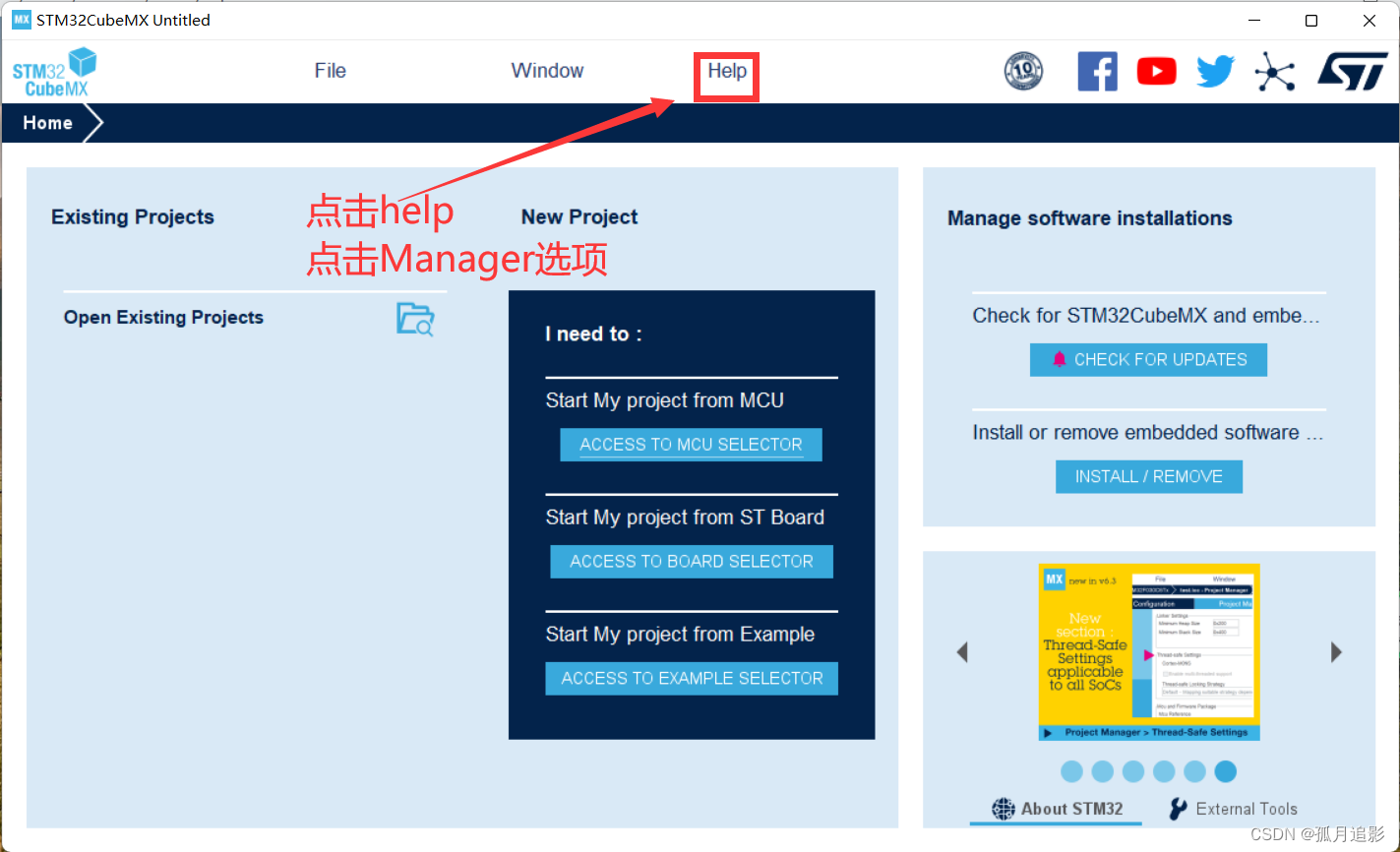
Task: Click INSTALL / REMOVE button
Action: pos(1149,477)
